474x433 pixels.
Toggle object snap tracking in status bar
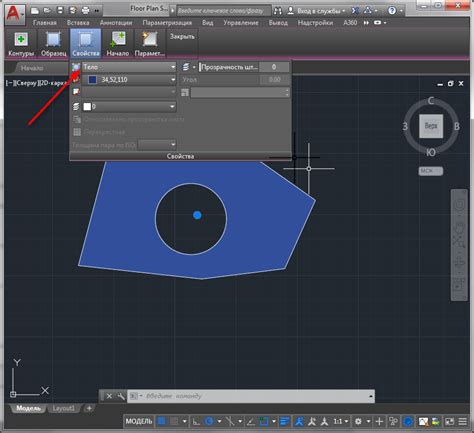point(251,421)
